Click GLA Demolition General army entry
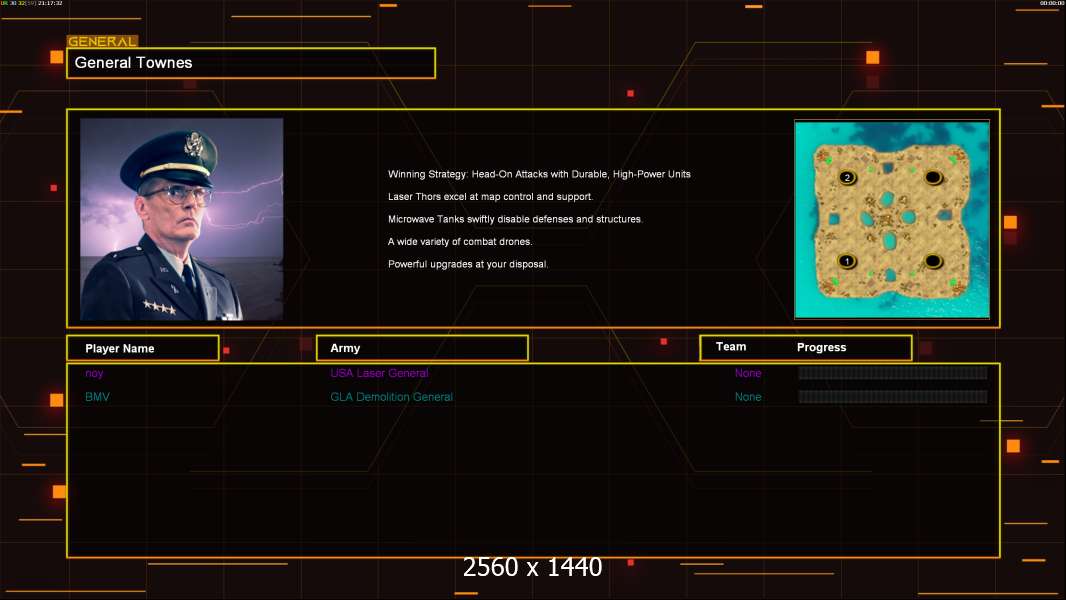The image size is (1066, 600). 392,397
